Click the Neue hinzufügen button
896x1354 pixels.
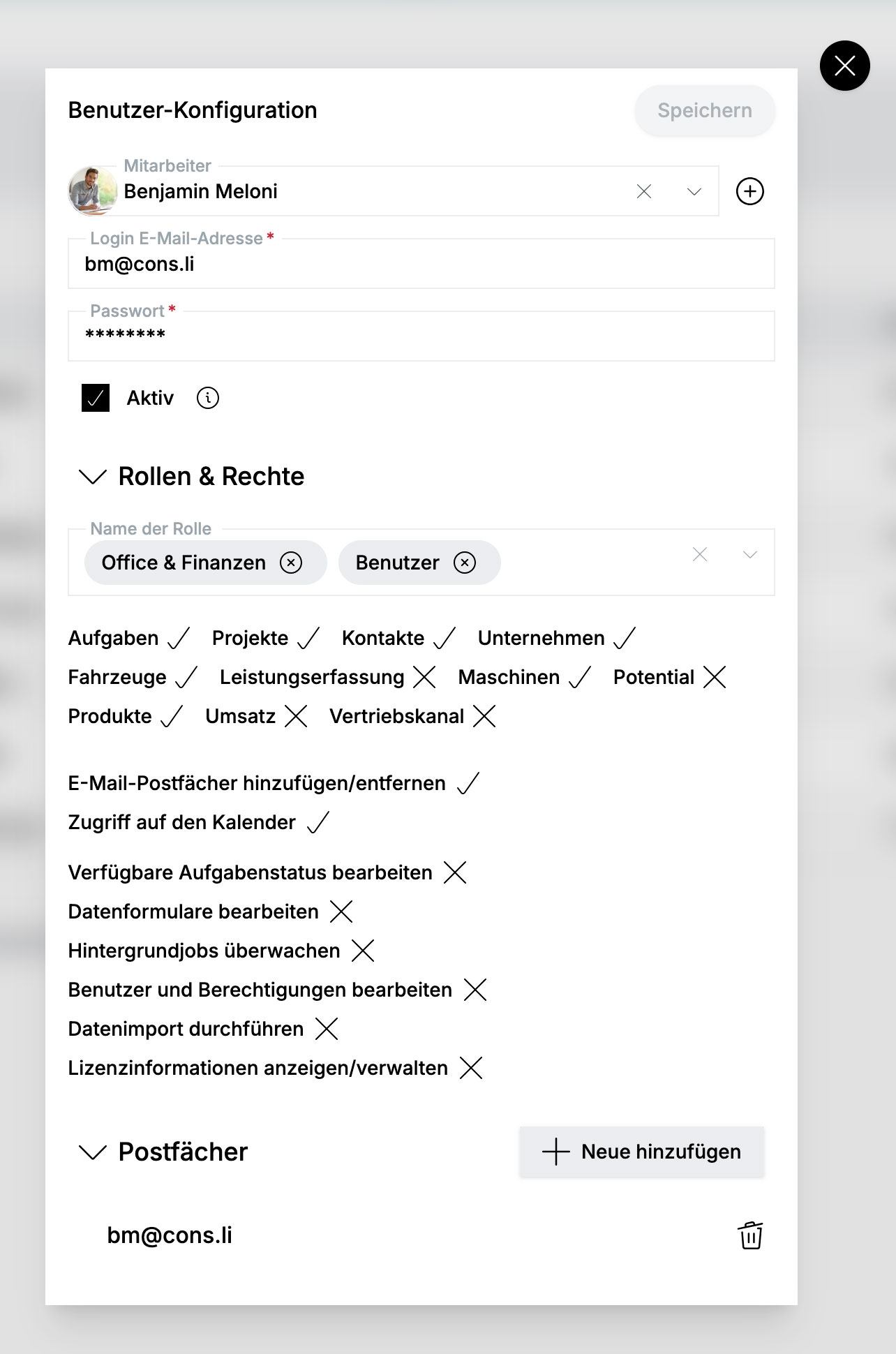coord(642,1152)
